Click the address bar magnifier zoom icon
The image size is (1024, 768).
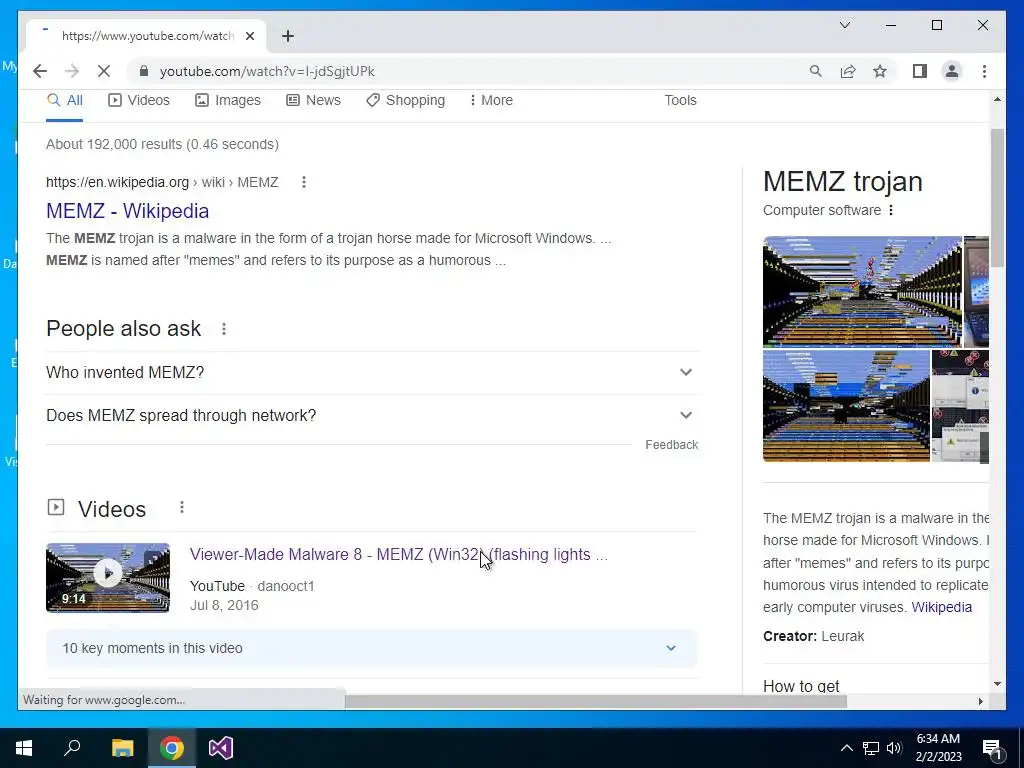click(x=815, y=71)
